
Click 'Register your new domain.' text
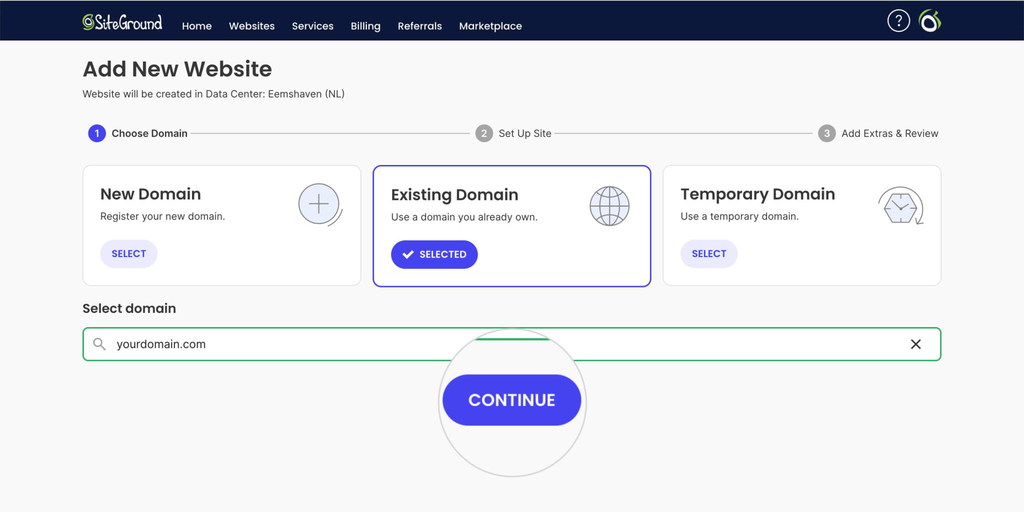(163, 216)
